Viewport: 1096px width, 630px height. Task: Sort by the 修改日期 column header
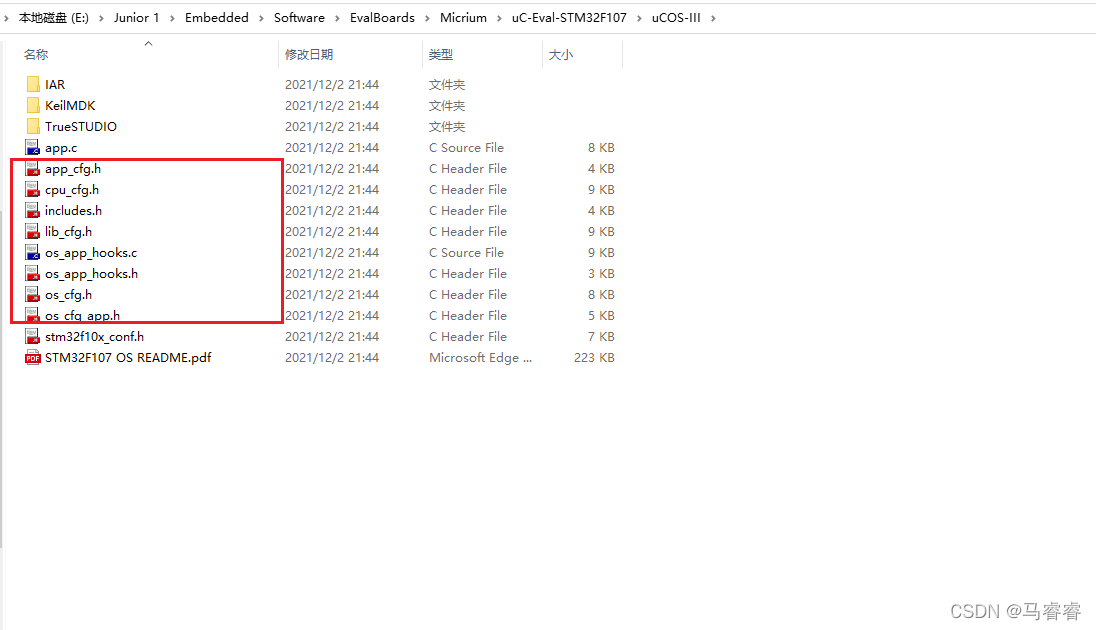coord(309,55)
